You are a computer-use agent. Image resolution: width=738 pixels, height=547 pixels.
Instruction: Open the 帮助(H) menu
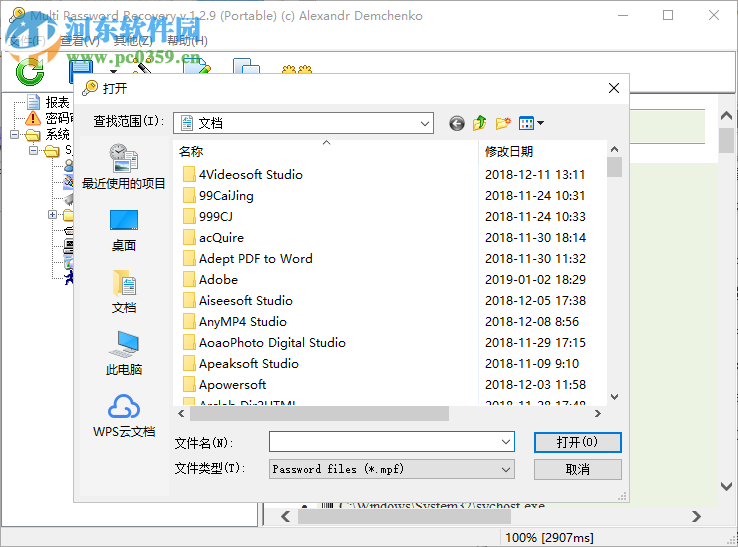(187, 41)
